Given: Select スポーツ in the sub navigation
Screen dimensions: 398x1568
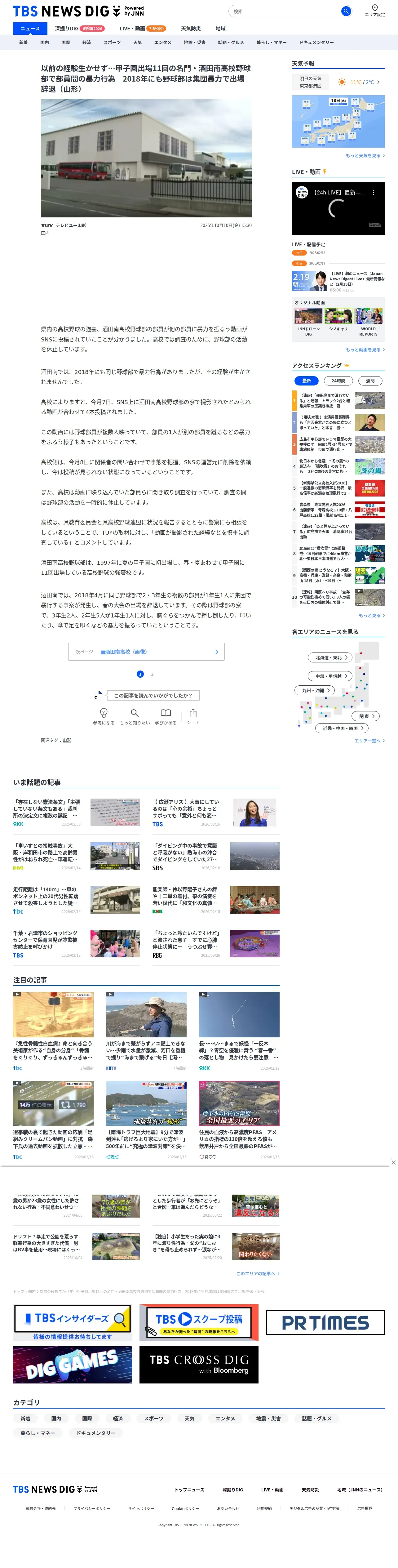Looking at the screenshot, I should click(x=112, y=42).
